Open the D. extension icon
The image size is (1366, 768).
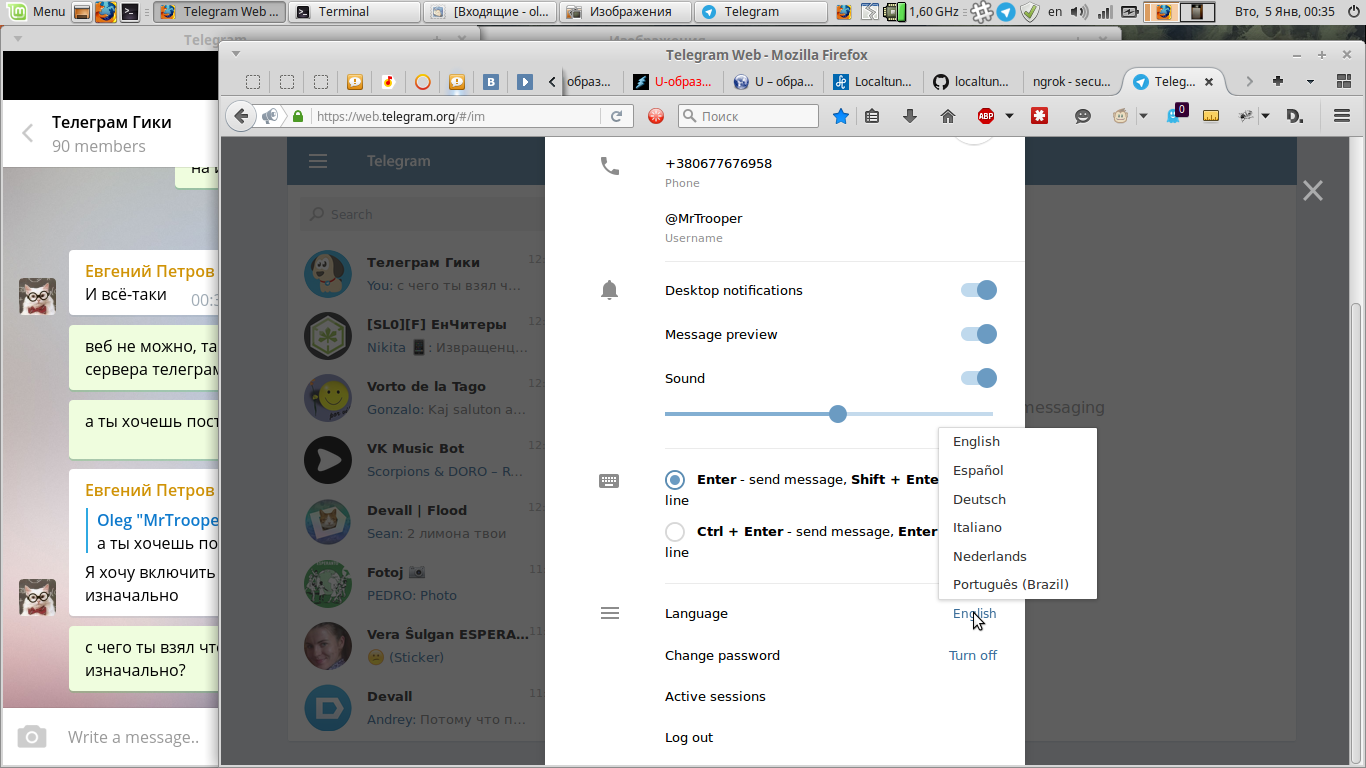coord(1295,116)
